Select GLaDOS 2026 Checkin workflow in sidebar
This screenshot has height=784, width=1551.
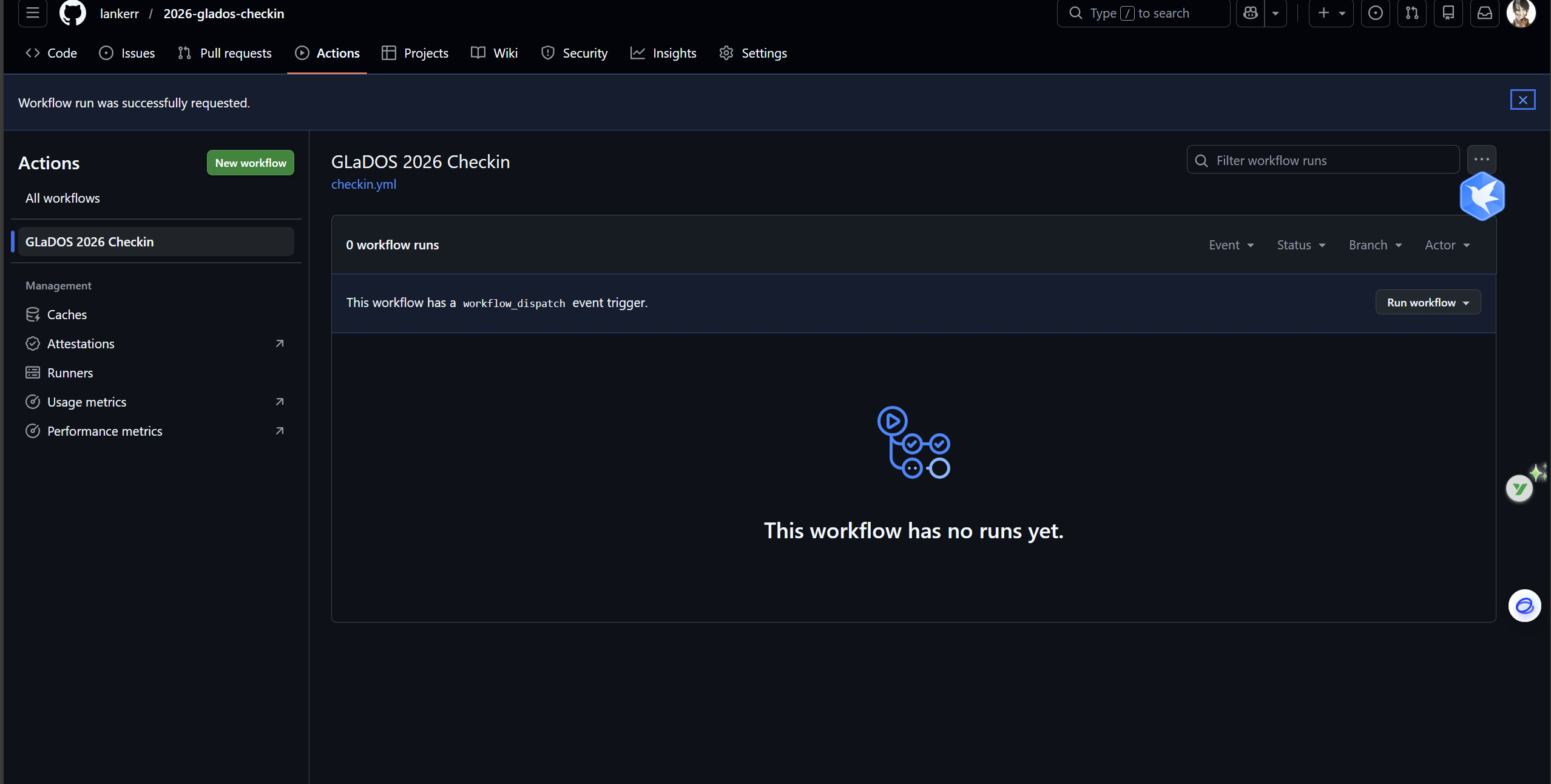156,242
